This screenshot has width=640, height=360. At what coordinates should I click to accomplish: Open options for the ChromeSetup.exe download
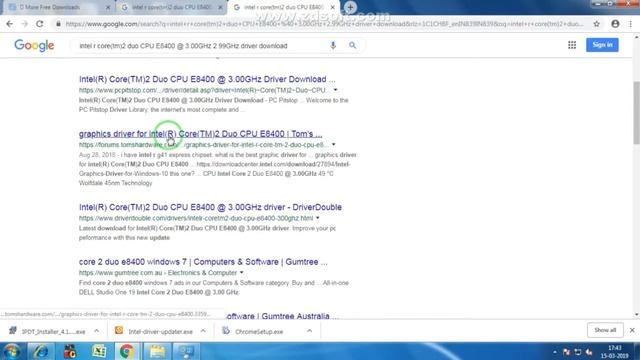(309, 331)
